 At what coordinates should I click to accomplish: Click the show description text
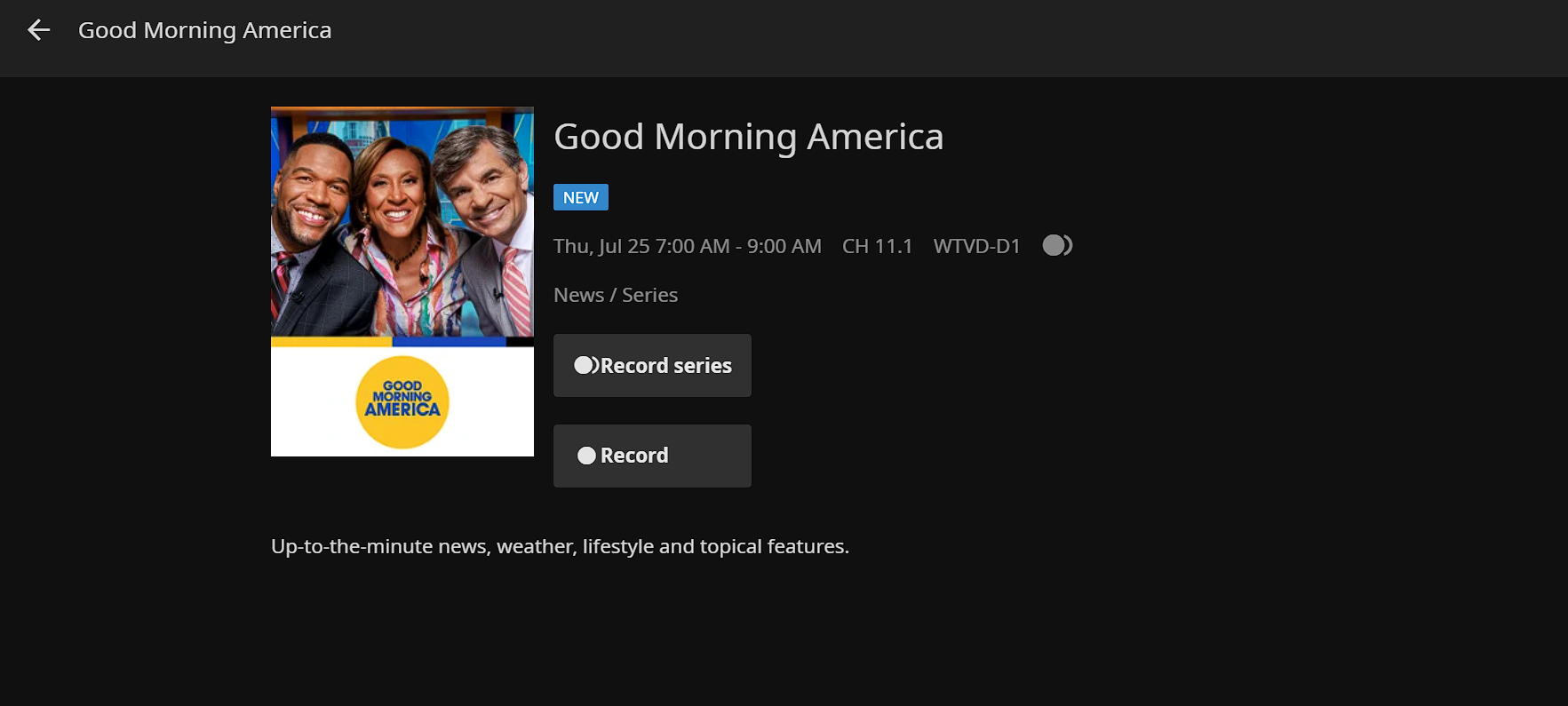(560, 546)
